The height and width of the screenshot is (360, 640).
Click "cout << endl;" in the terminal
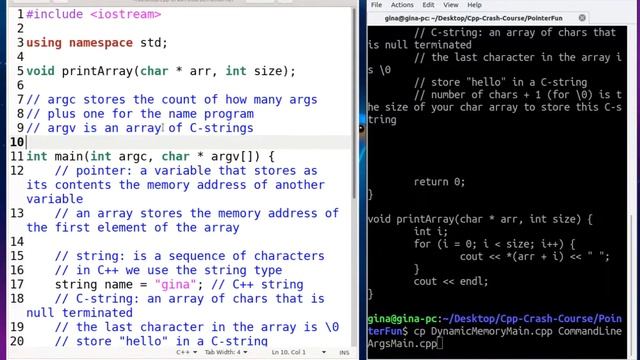pos(451,281)
